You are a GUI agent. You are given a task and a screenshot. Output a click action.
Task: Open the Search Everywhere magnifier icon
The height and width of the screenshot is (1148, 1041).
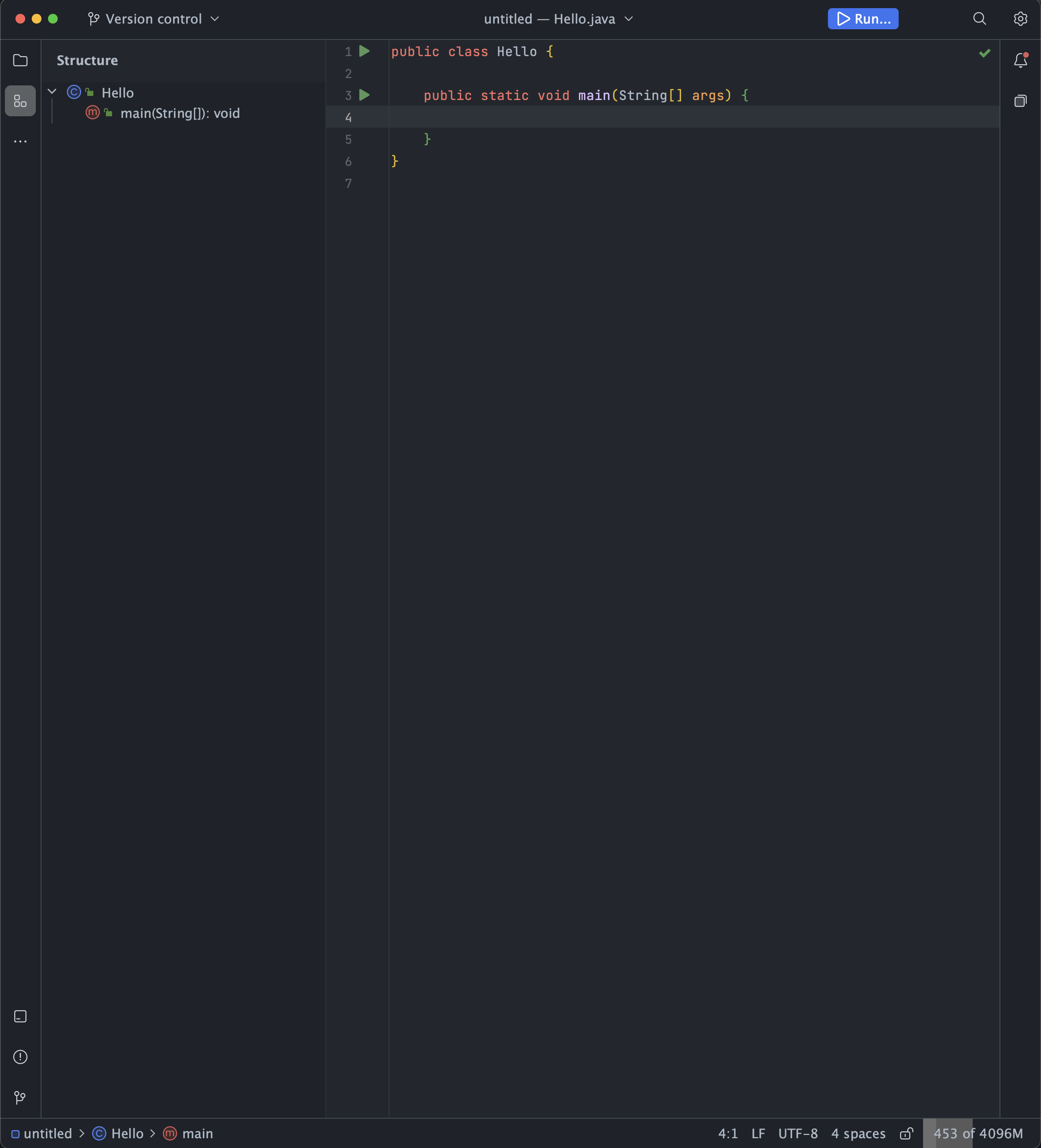pos(979,18)
